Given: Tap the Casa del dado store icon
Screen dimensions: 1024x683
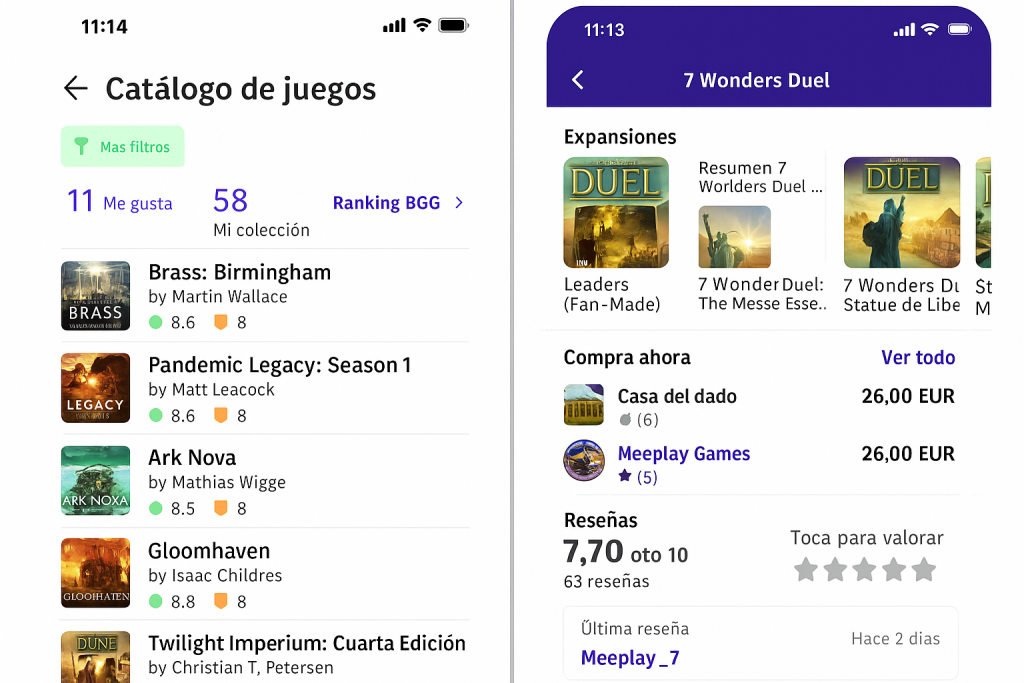Looking at the screenshot, I should (584, 405).
